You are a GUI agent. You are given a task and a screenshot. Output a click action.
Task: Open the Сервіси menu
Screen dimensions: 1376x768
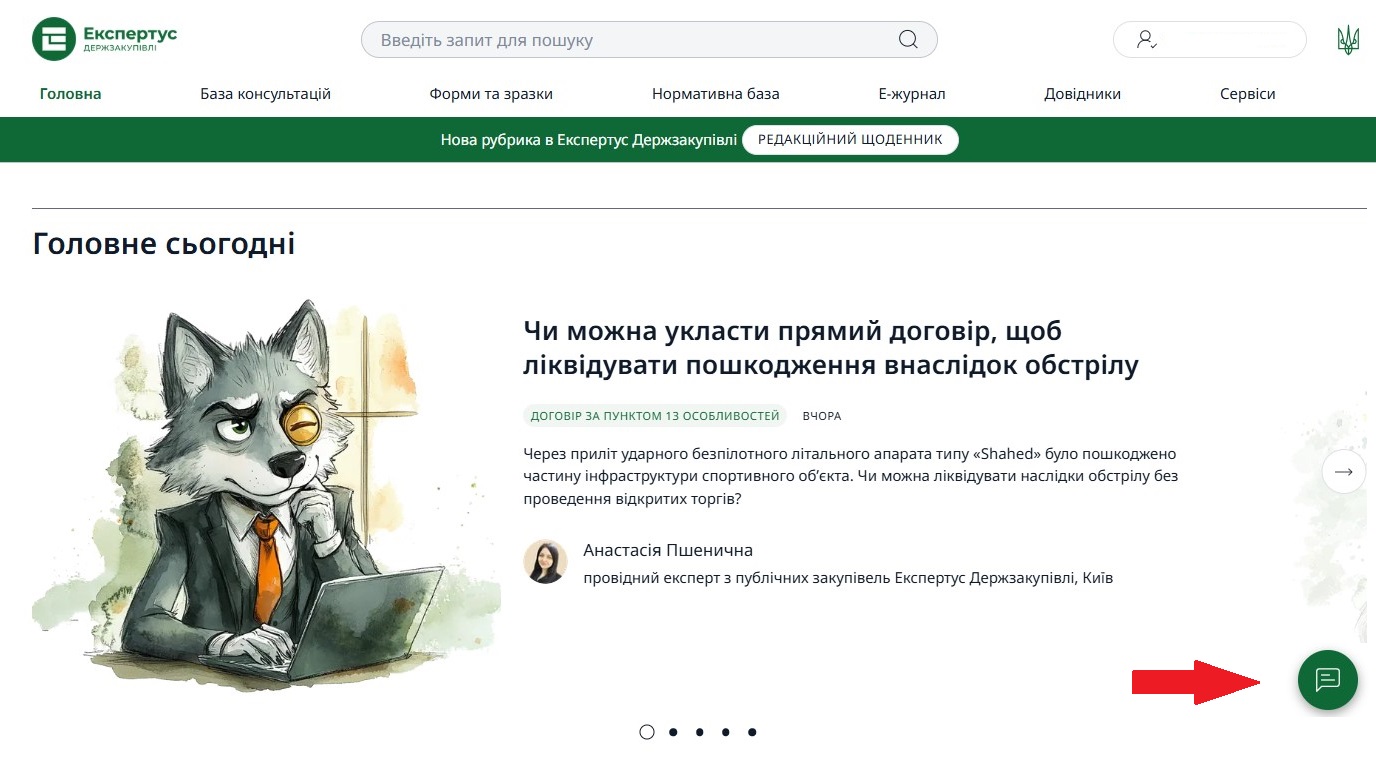pyautogui.click(x=1247, y=93)
